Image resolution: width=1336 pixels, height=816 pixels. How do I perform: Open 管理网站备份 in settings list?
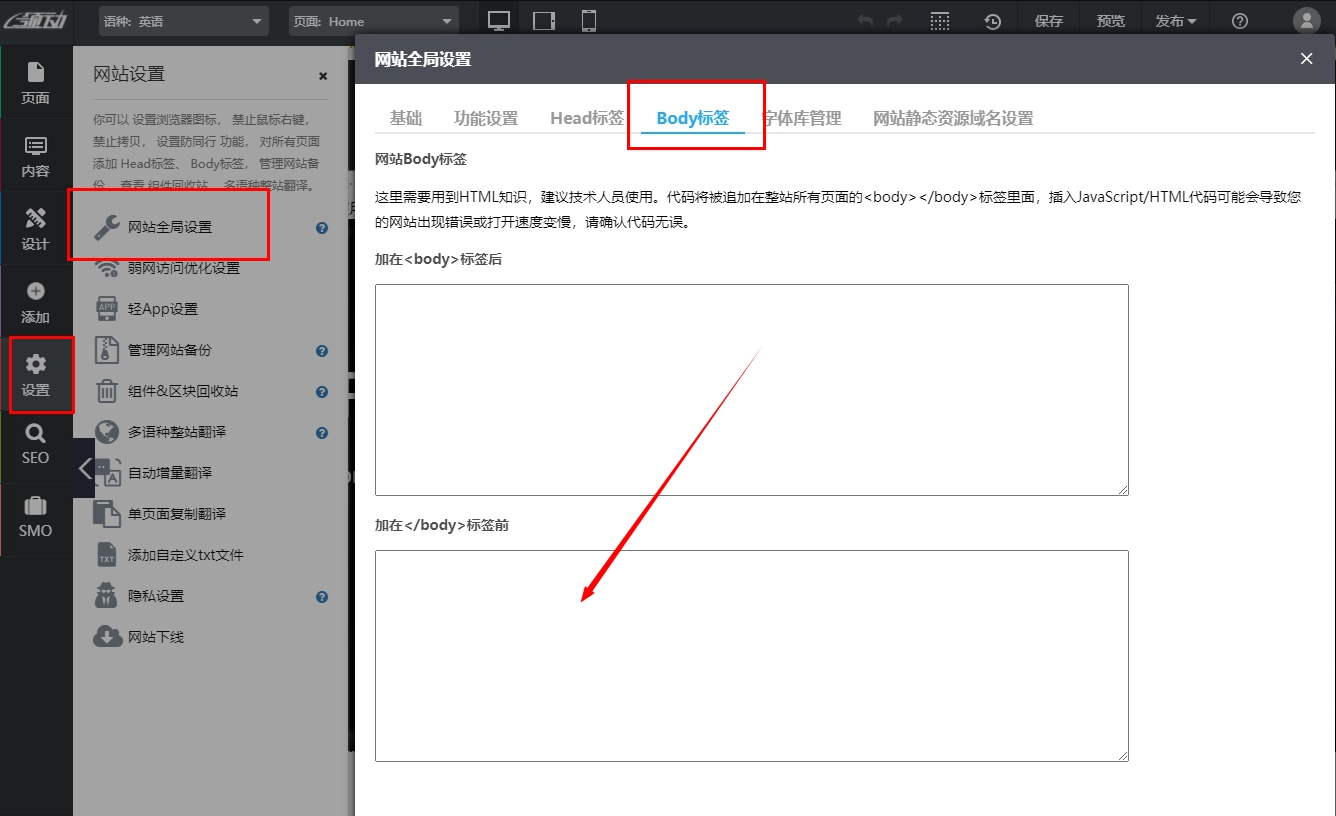170,350
